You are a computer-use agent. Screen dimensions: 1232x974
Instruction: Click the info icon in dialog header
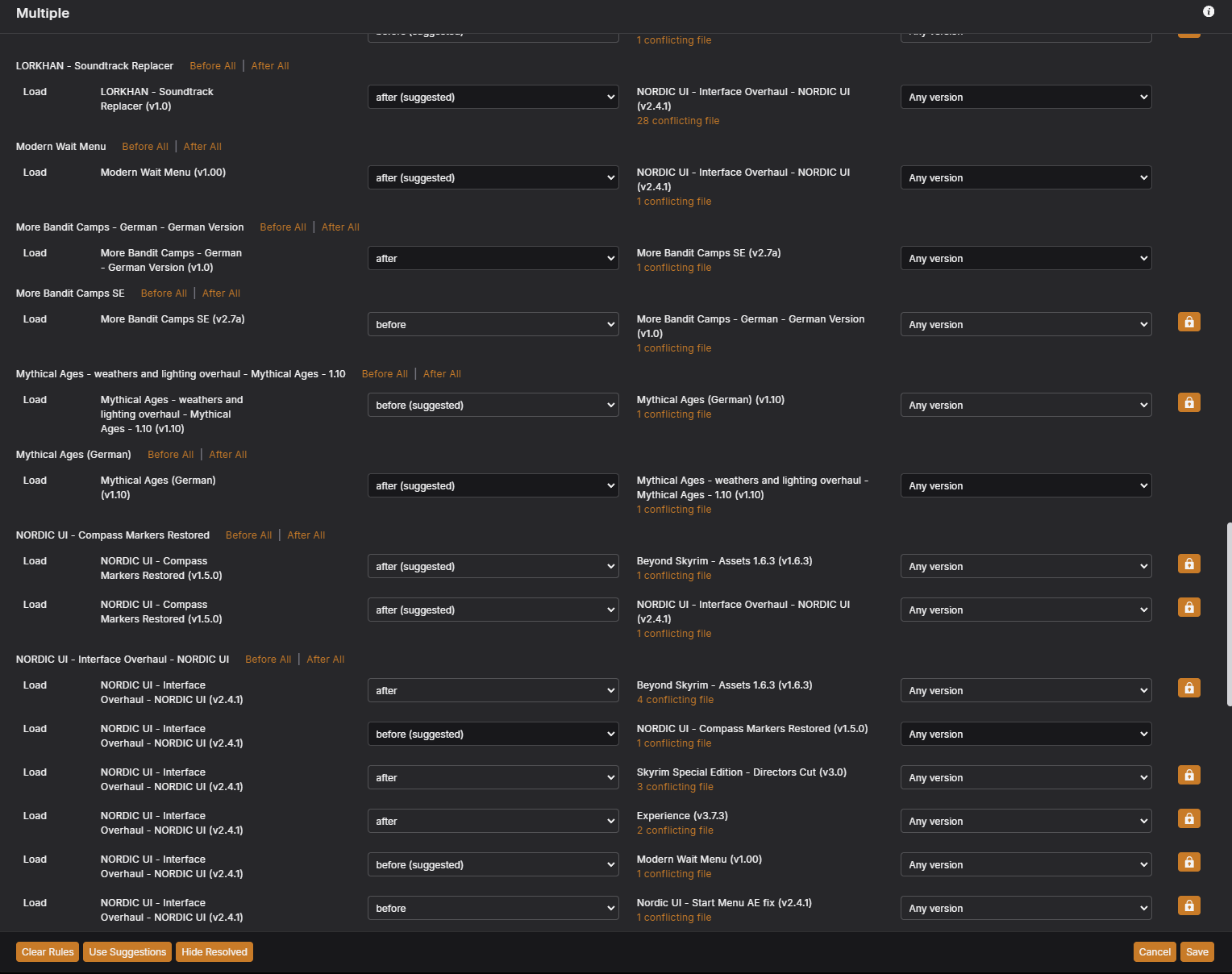(x=1208, y=11)
